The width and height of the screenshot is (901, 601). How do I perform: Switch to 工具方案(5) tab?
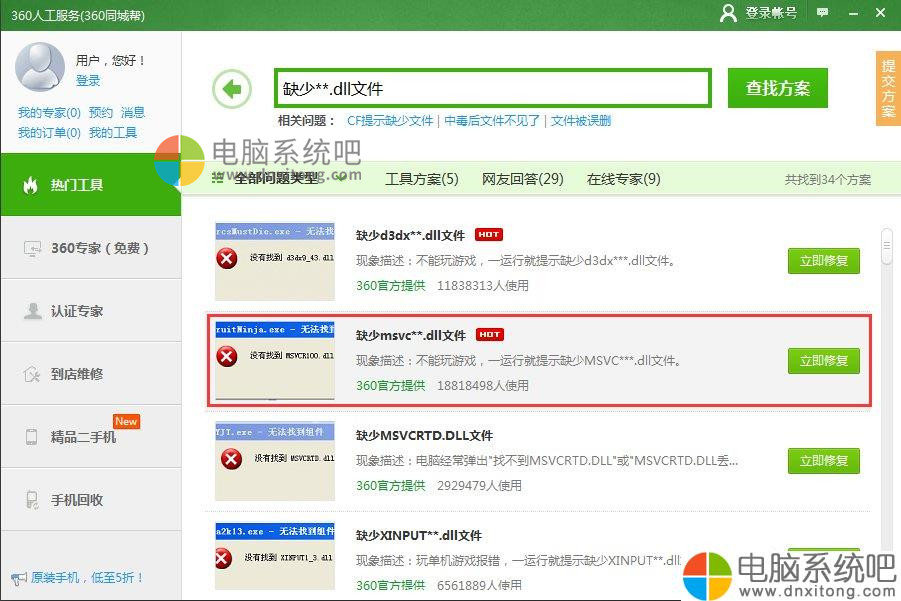point(422,179)
